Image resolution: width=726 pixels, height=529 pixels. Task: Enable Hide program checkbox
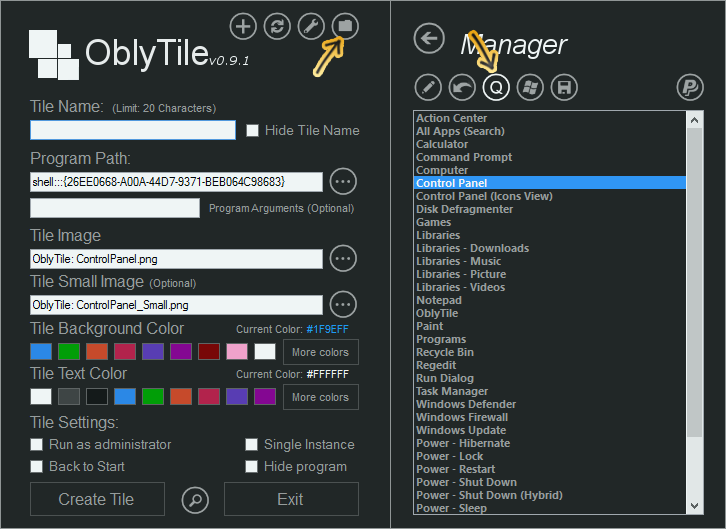pos(251,467)
